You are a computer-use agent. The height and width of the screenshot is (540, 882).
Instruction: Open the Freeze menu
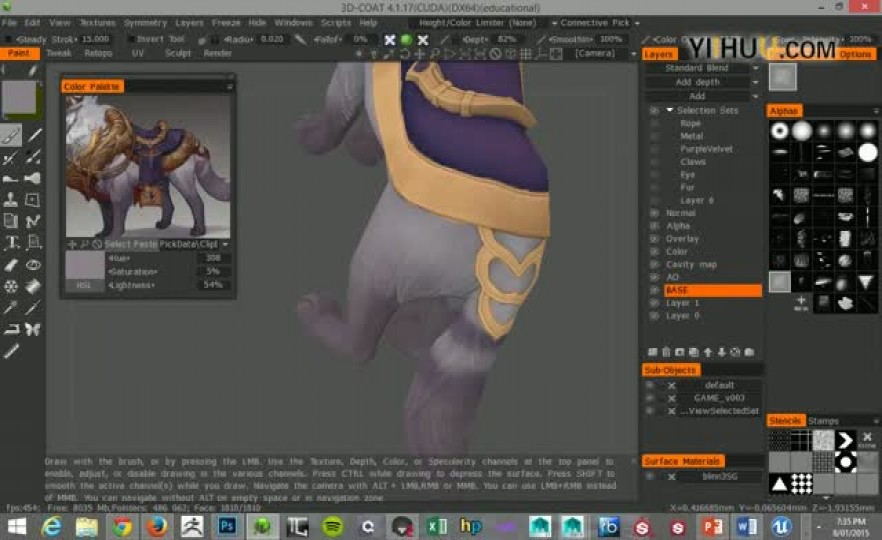tap(226, 23)
